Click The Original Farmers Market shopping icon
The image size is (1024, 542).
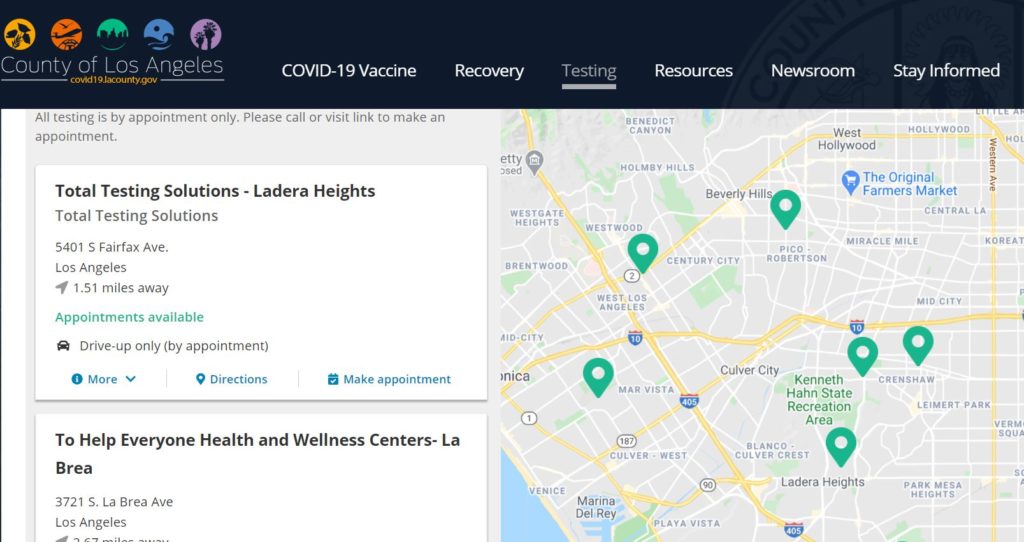(x=850, y=182)
